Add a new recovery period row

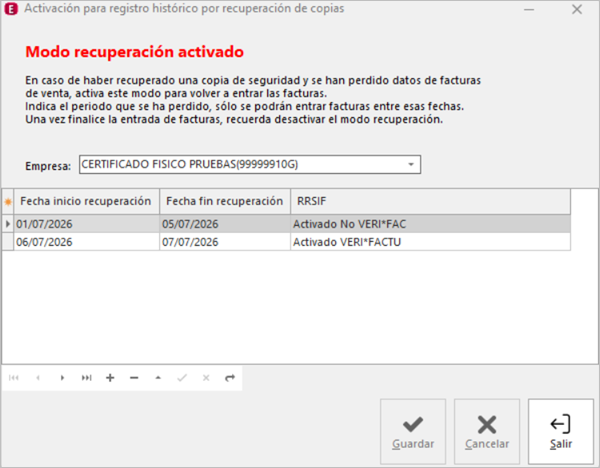click(110, 378)
